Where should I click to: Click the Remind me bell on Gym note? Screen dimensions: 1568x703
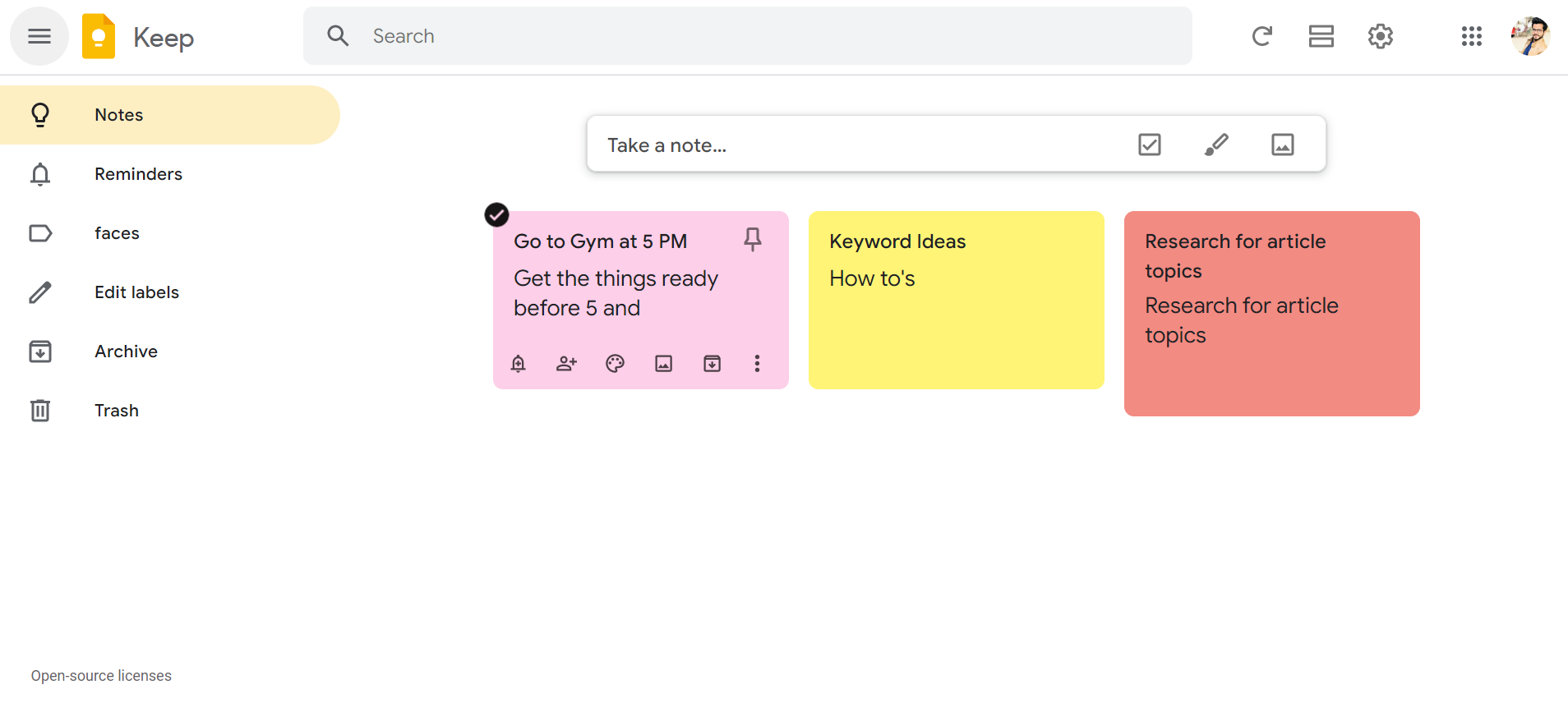click(x=518, y=364)
